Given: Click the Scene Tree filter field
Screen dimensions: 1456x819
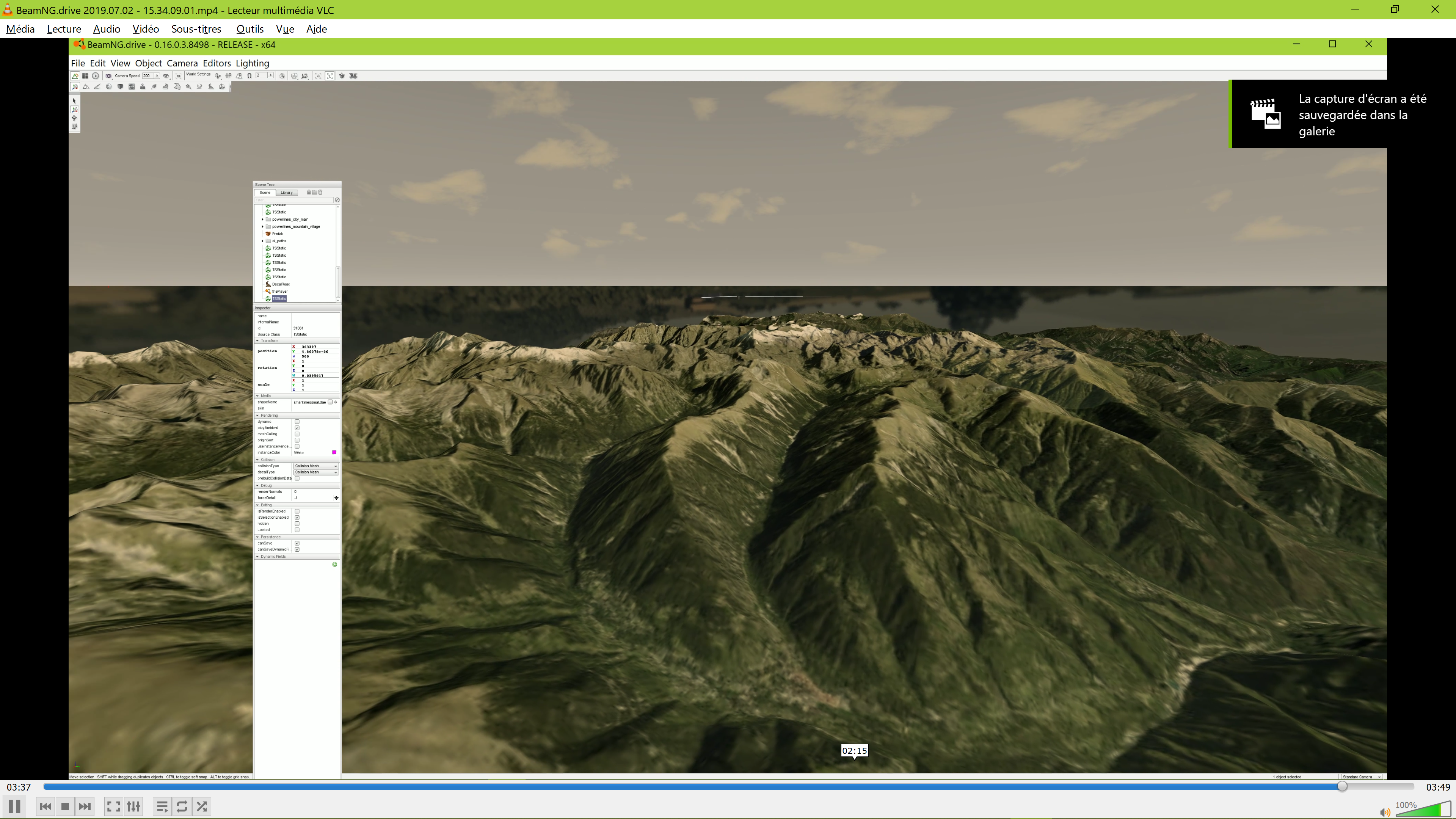Looking at the screenshot, I should pos(294,200).
